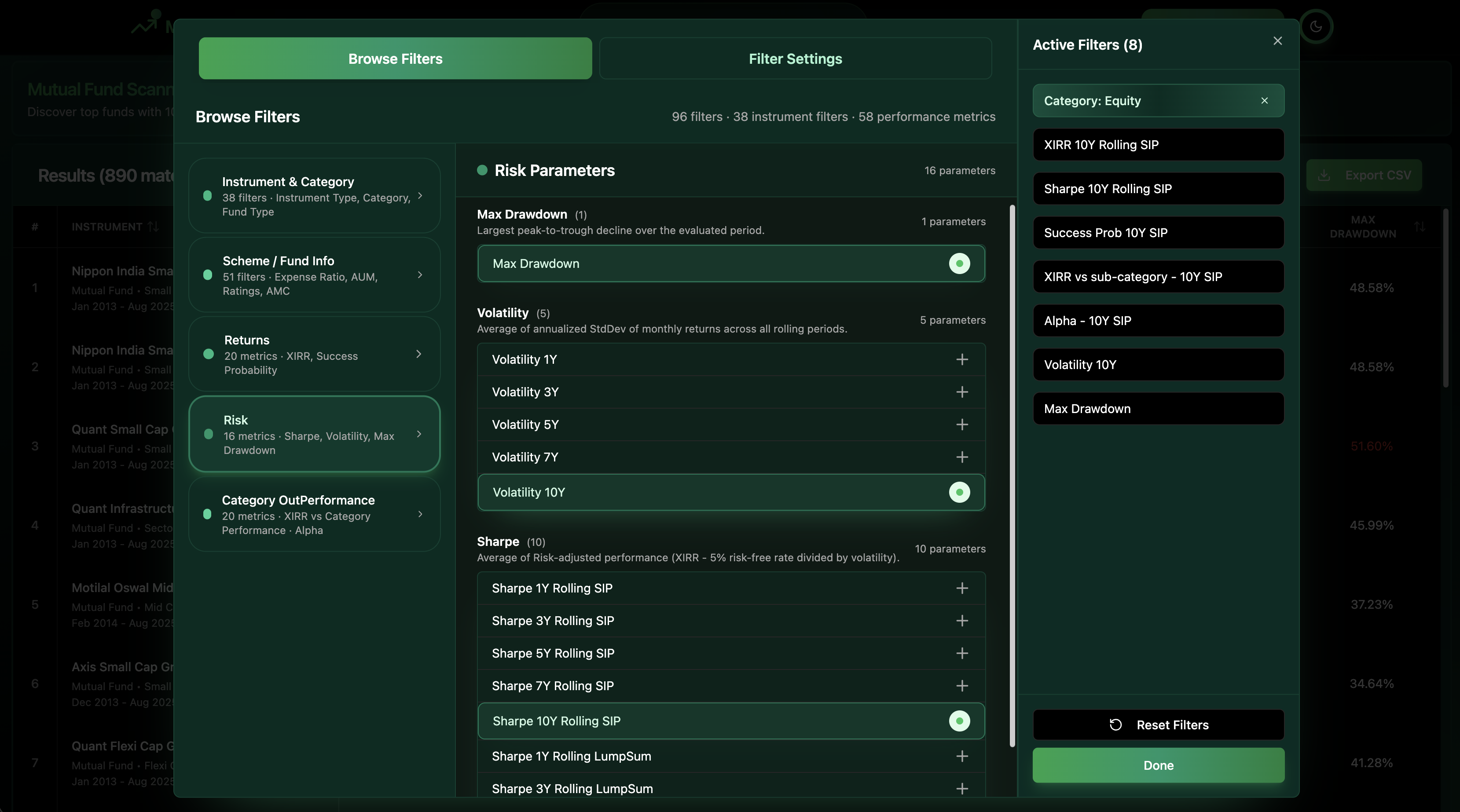Add Sharpe 7Y Rolling SIP with plus icon

962,686
